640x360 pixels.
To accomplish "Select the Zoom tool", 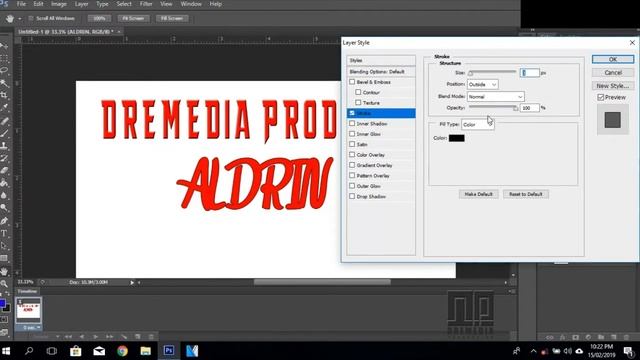I will [x=4, y=283].
